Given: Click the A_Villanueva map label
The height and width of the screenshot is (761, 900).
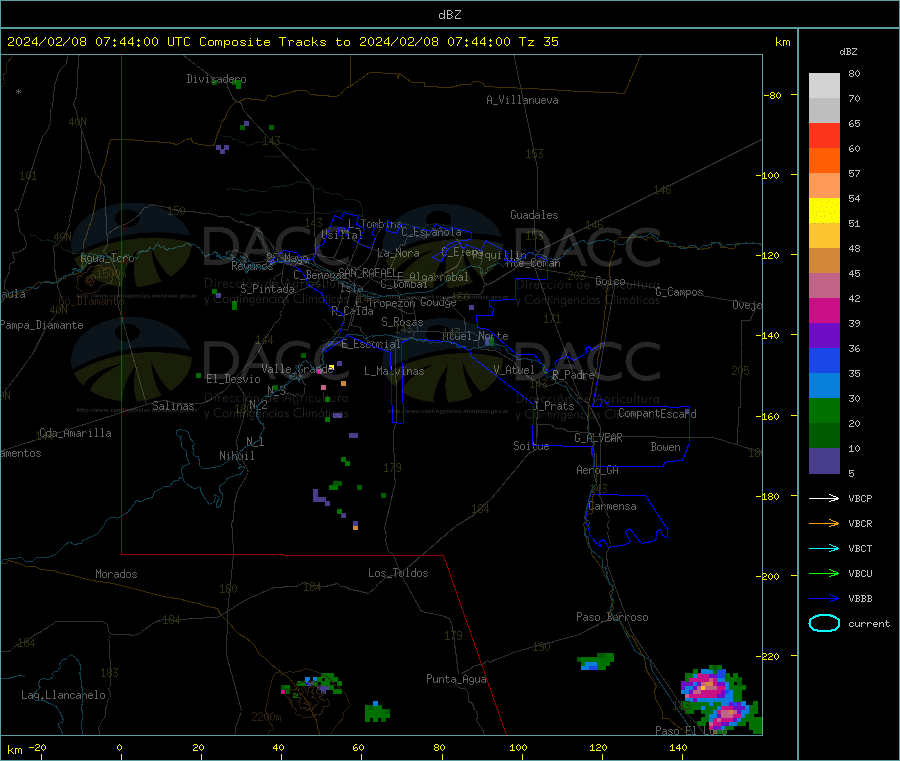Looking at the screenshot, I should click(x=522, y=100).
